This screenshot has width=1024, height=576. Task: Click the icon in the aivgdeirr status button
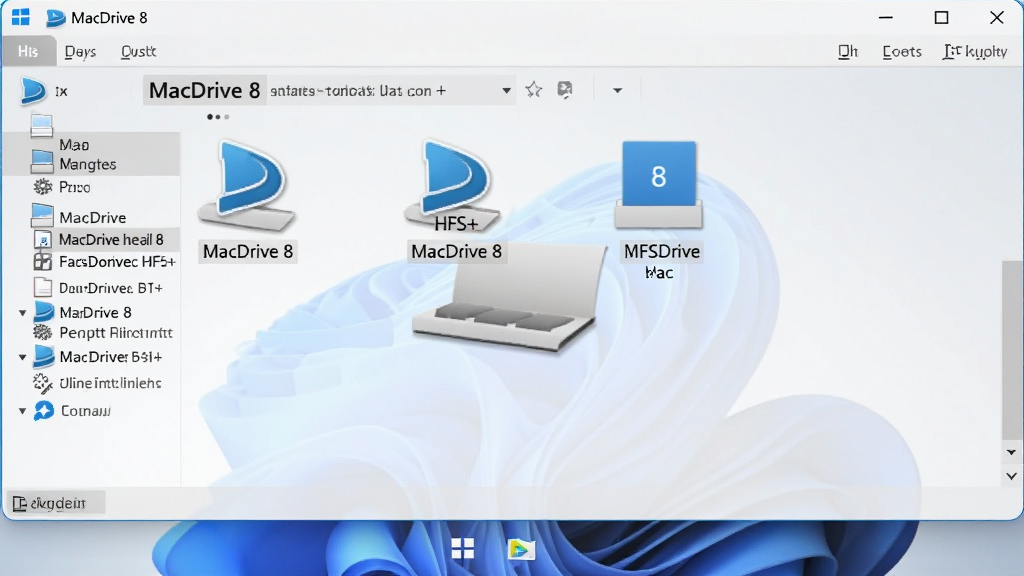point(20,504)
